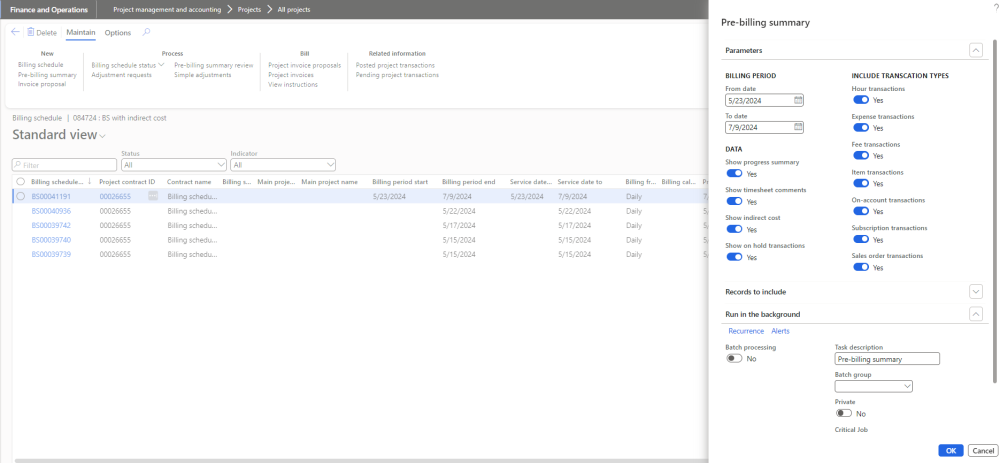Click the sort arrow on Billing schedule column

click(90, 182)
